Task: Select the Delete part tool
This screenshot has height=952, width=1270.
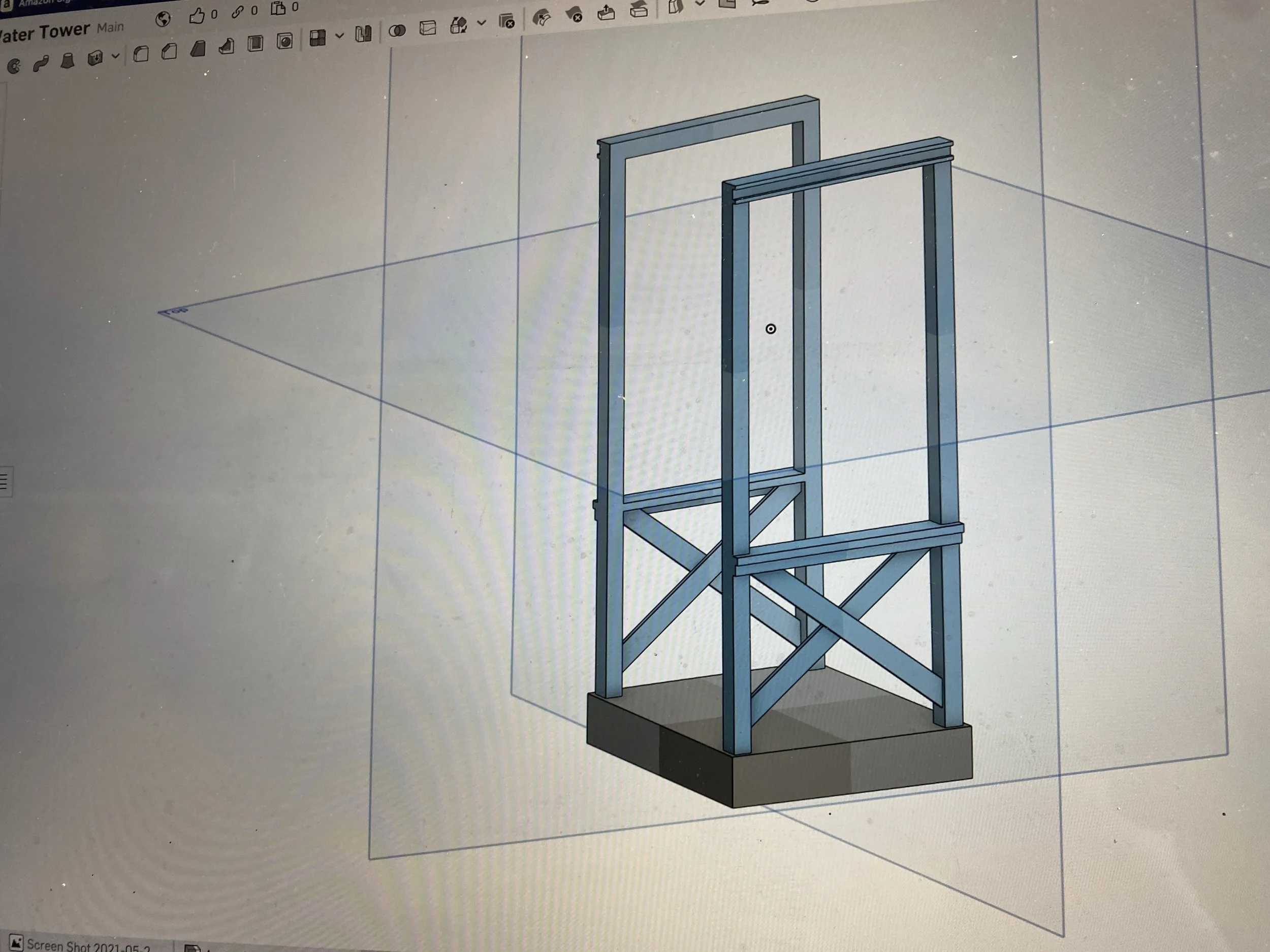Action: (507, 21)
